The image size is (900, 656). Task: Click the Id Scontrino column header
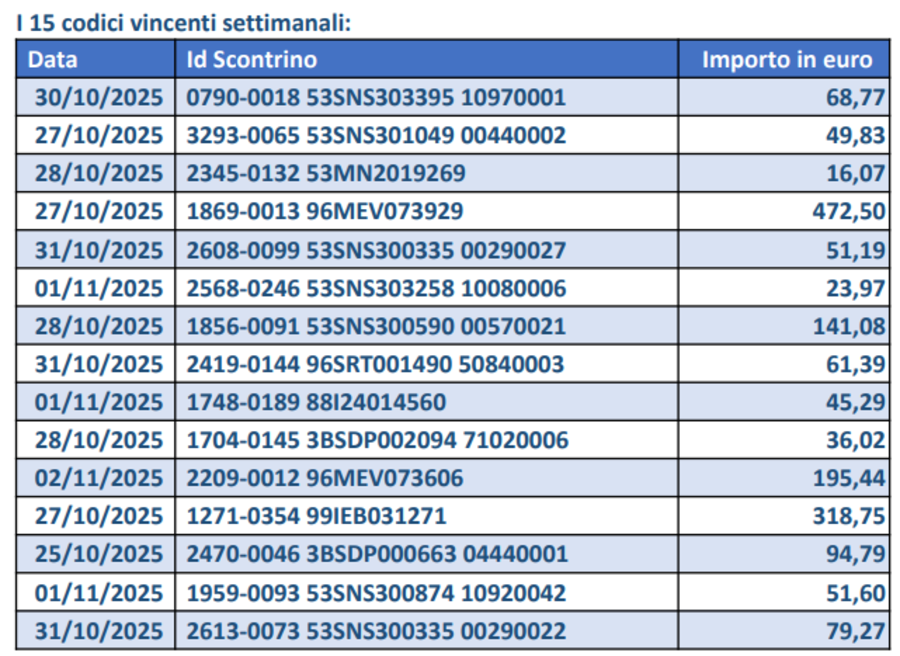(251, 59)
